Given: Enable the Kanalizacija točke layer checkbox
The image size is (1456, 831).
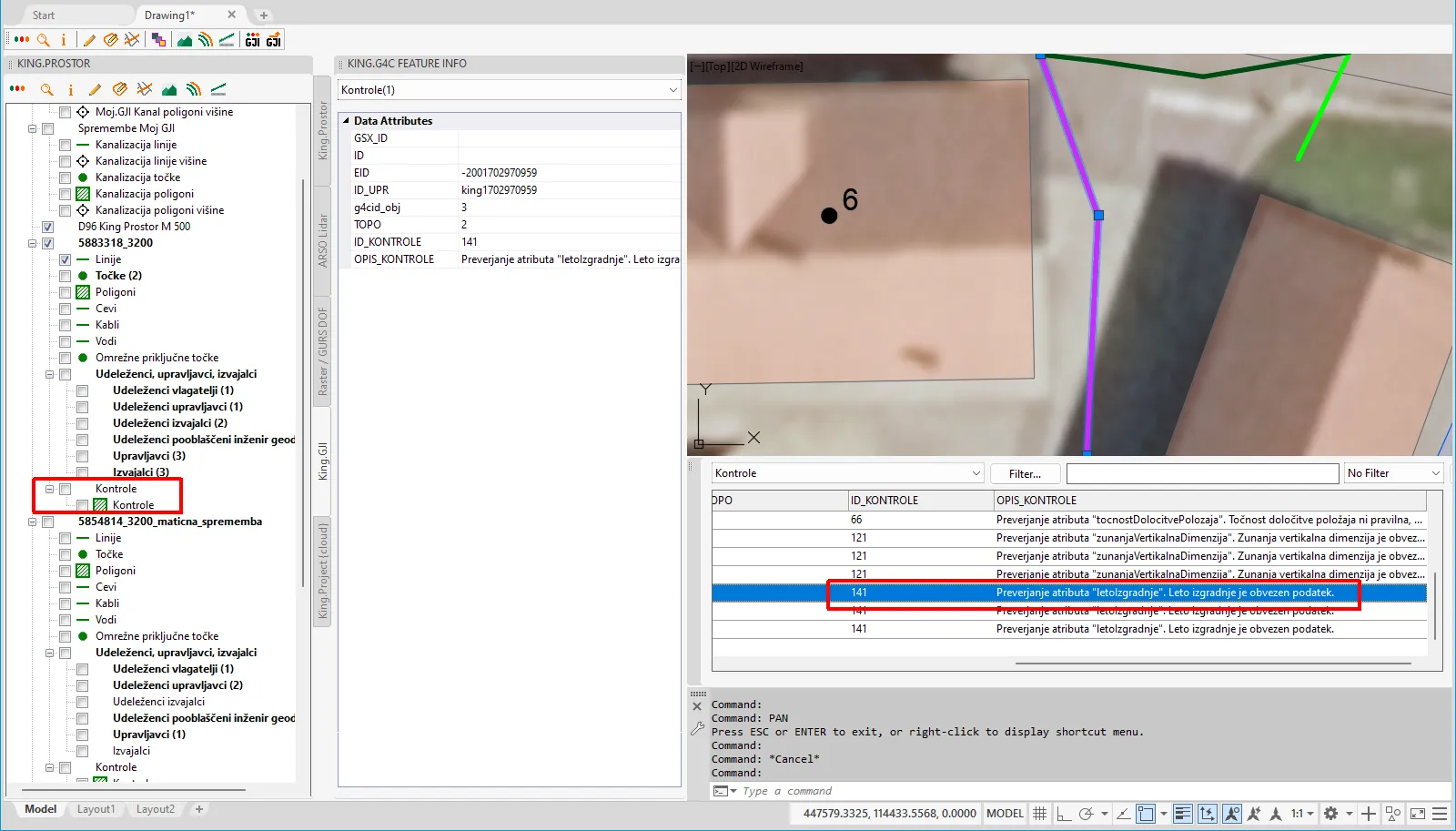Looking at the screenshot, I should point(66,177).
